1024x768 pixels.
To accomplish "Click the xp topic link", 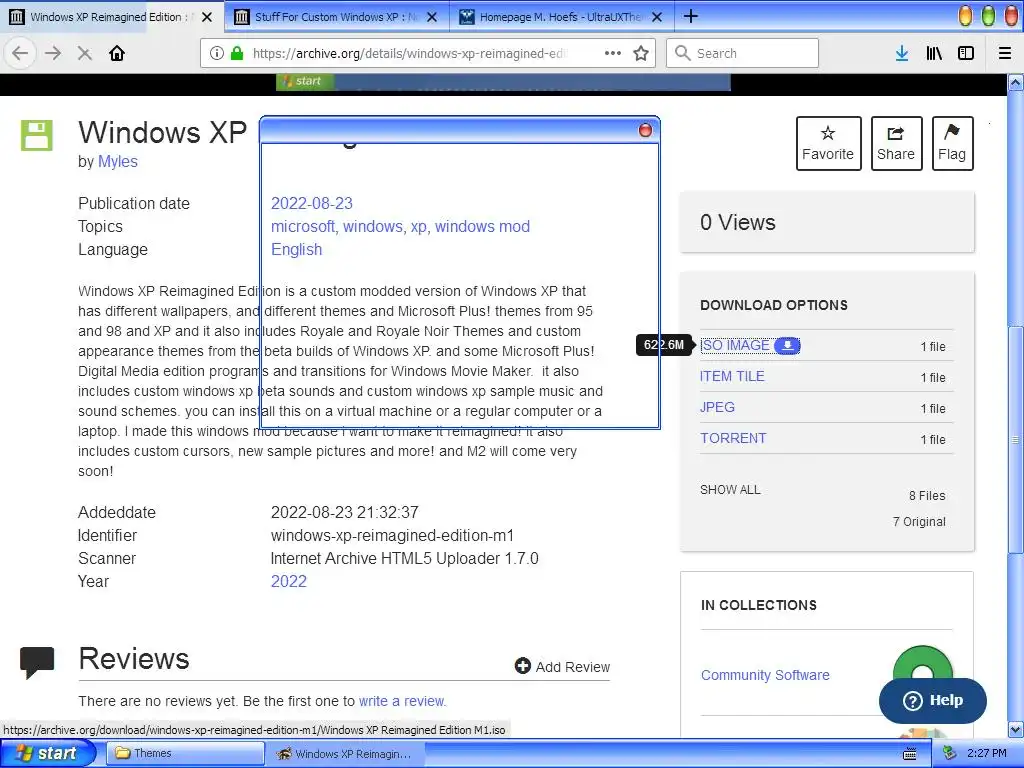I will (419, 226).
